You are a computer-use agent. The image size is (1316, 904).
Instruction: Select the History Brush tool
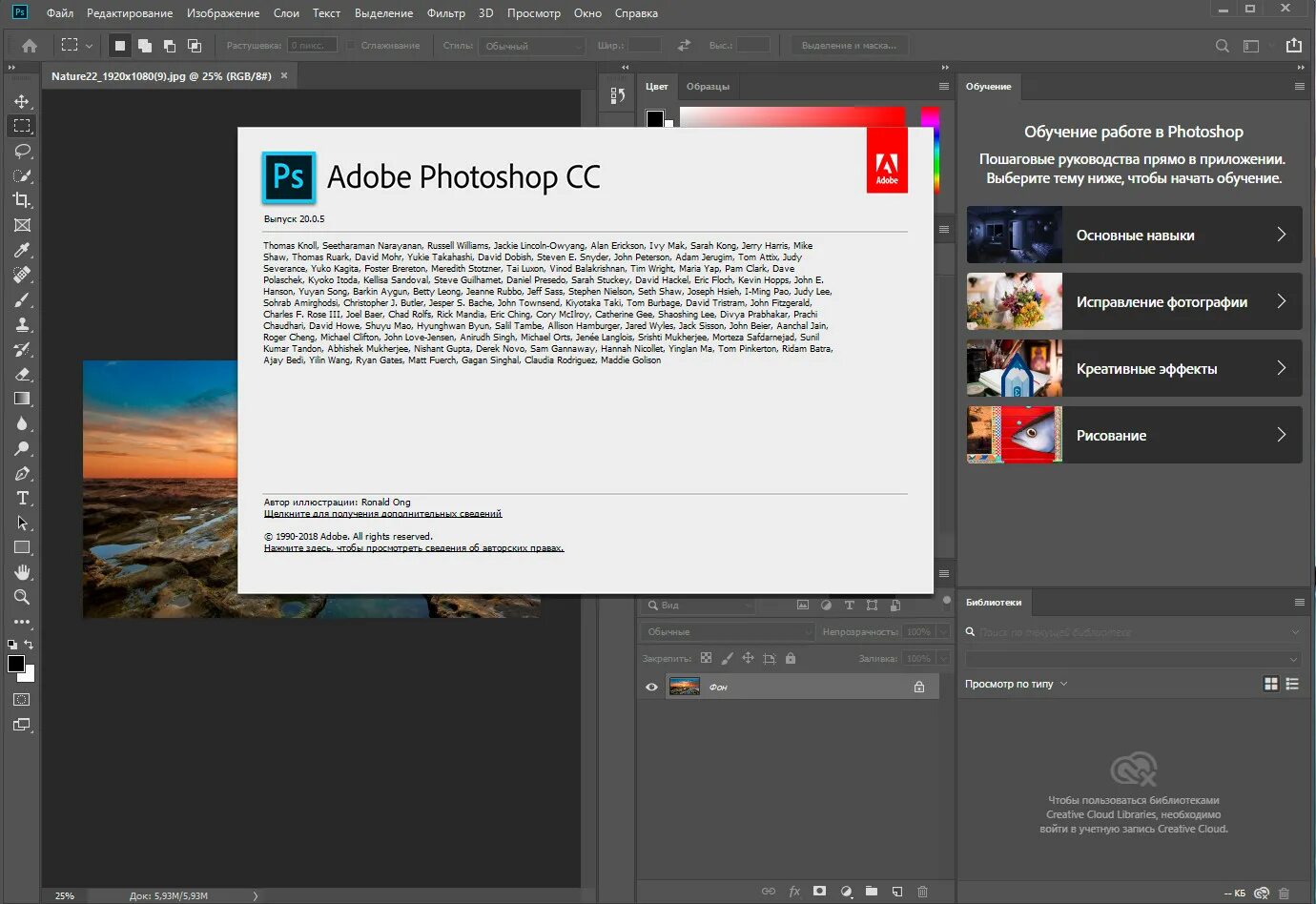[22, 349]
